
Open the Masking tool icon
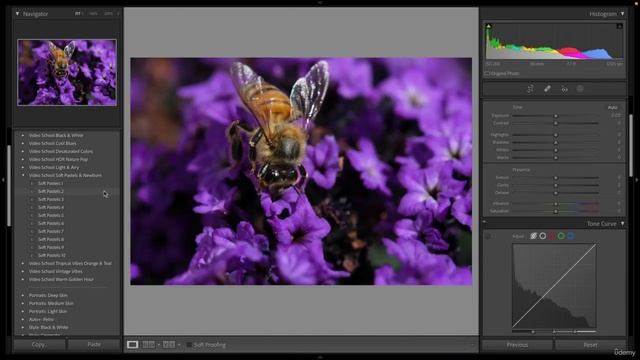pos(580,89)
